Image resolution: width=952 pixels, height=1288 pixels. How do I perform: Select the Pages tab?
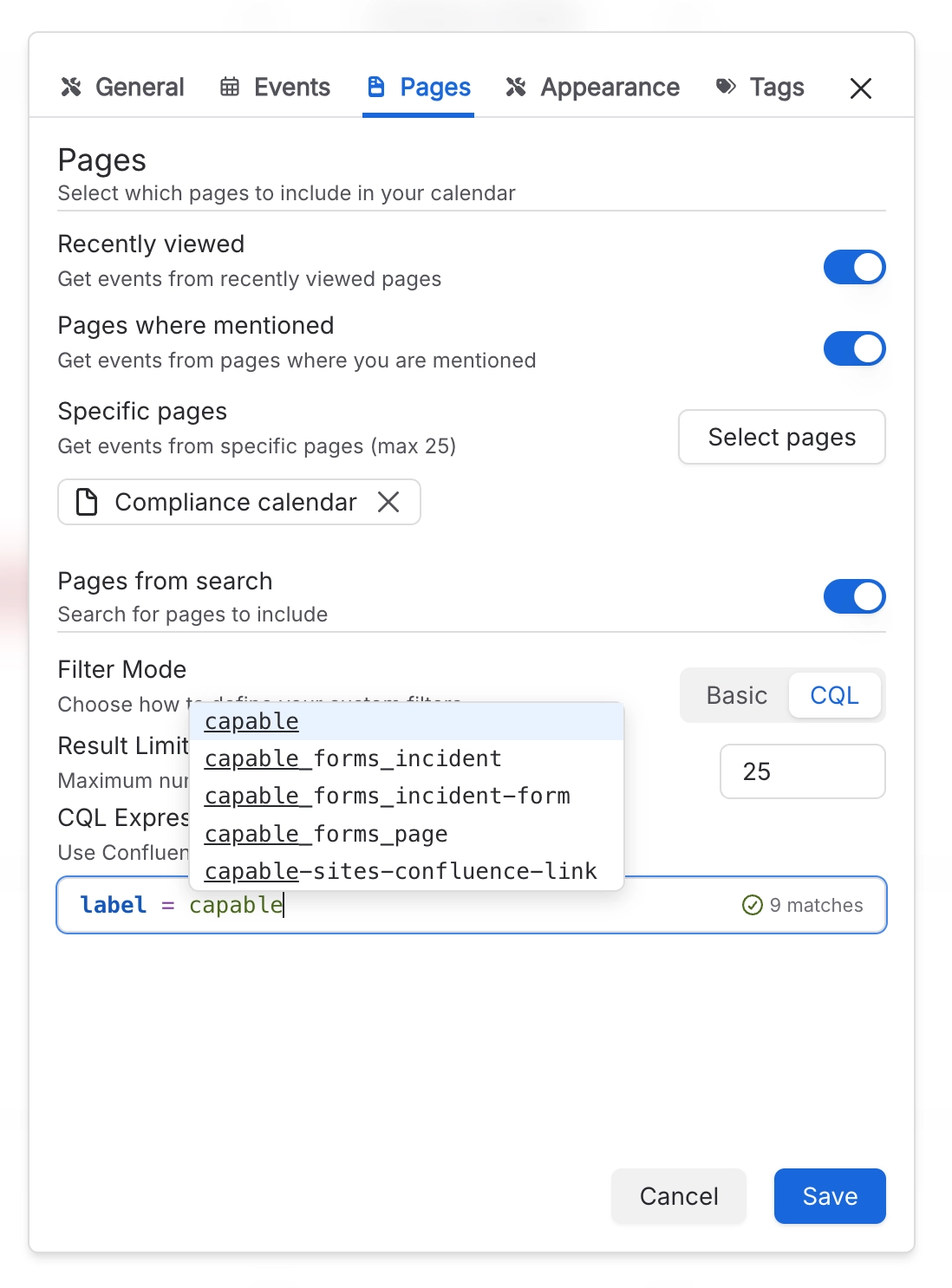click(x=419, y=87)
